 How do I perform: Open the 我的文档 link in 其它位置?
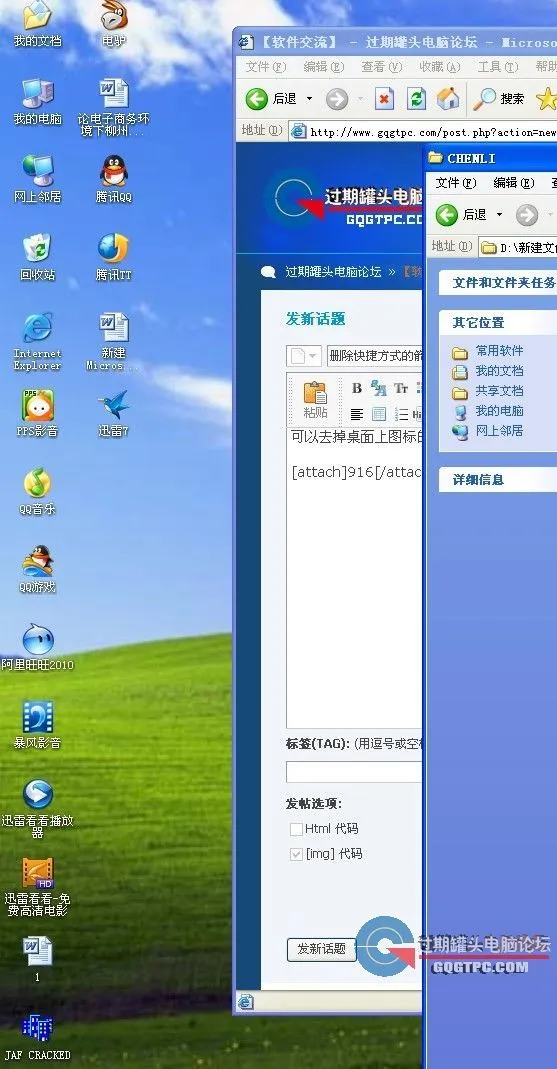(499, 371)
